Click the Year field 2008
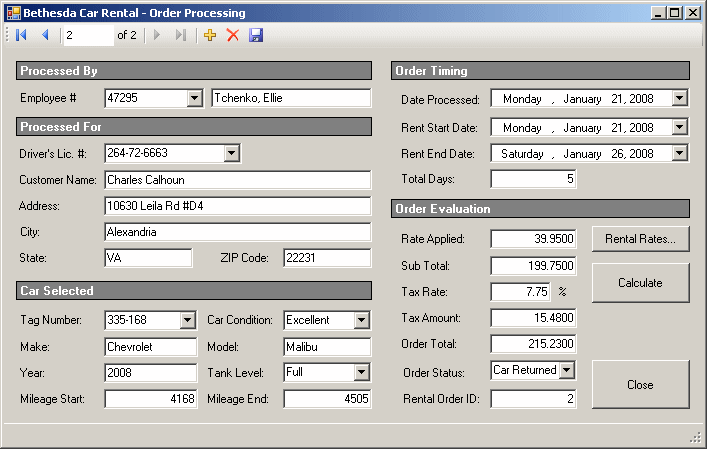 151,373
